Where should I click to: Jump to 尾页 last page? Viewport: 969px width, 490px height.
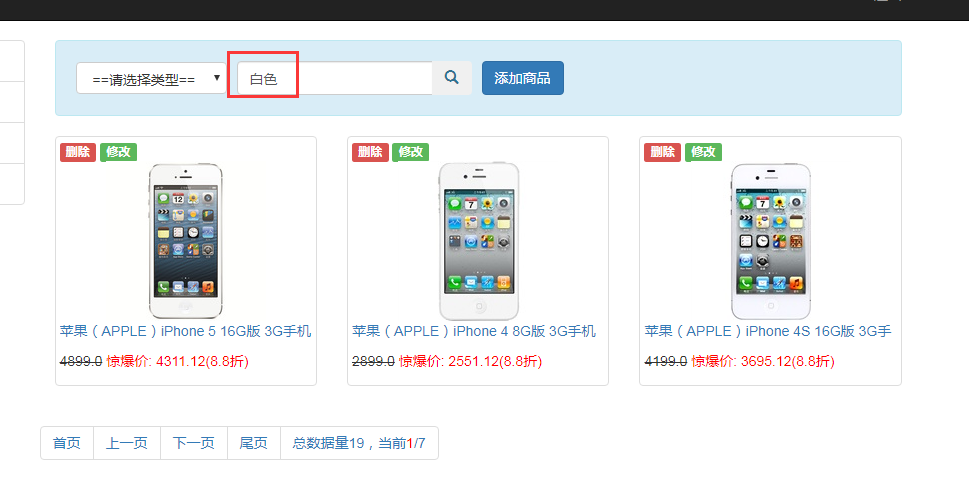click(x=253, y=443)
